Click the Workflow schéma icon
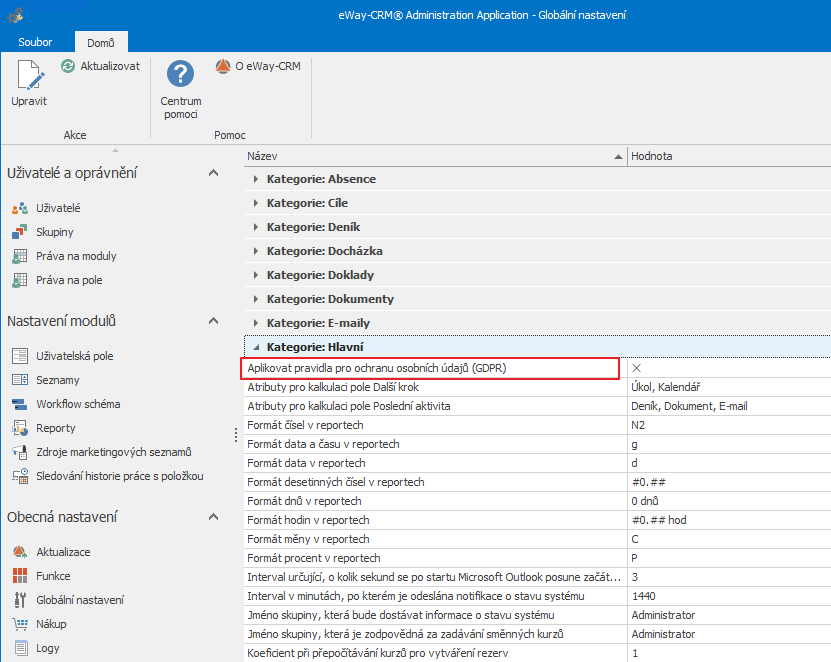 tap(20, 404)
